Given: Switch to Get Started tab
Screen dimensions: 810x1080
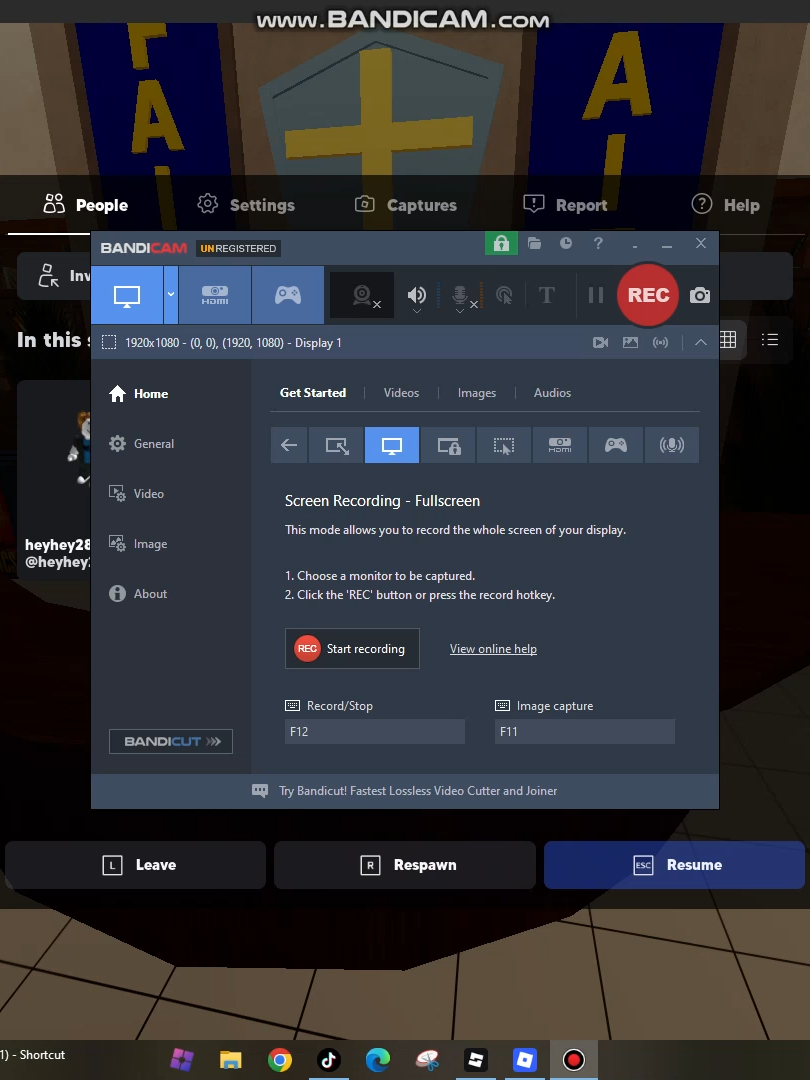Looking at the screenshot, I should 313,393.
